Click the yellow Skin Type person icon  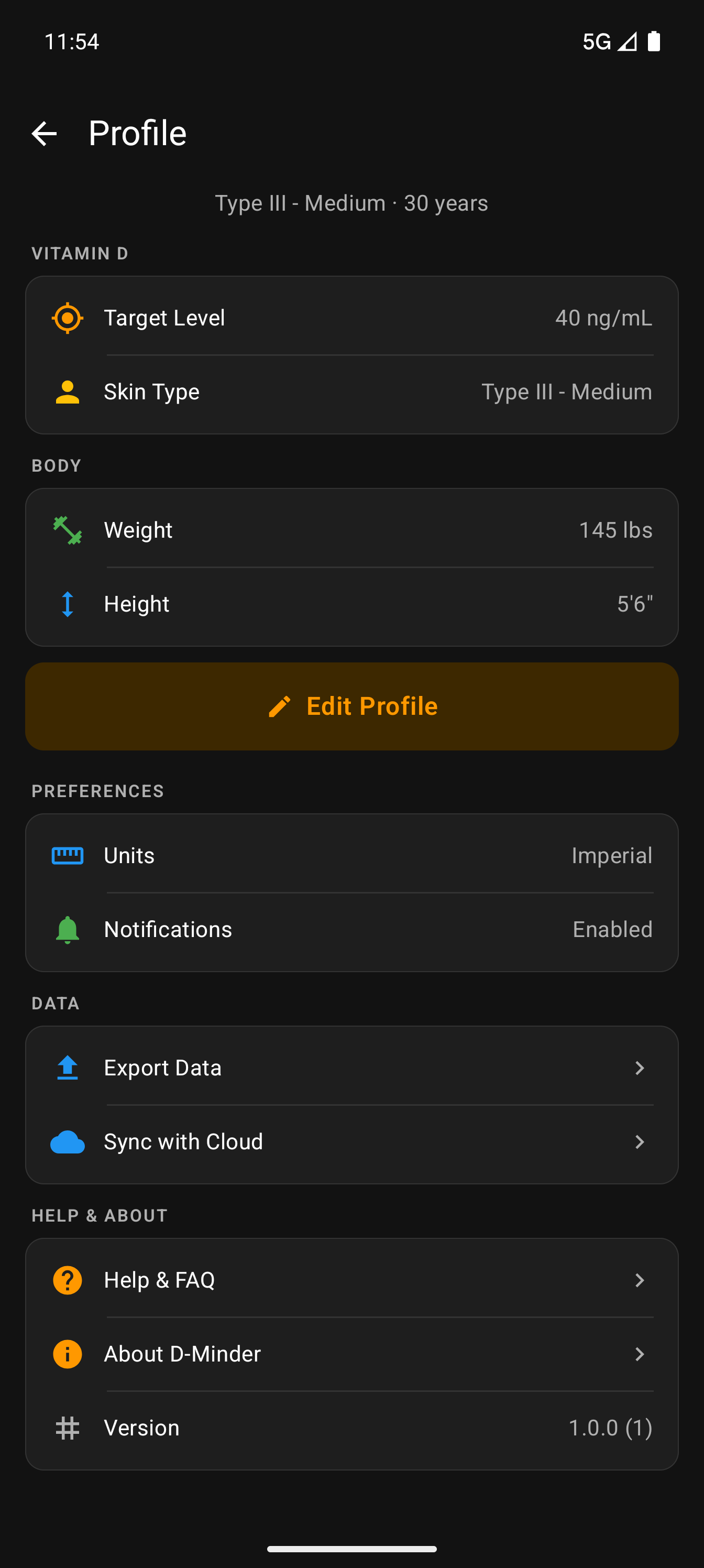(68, 392)
